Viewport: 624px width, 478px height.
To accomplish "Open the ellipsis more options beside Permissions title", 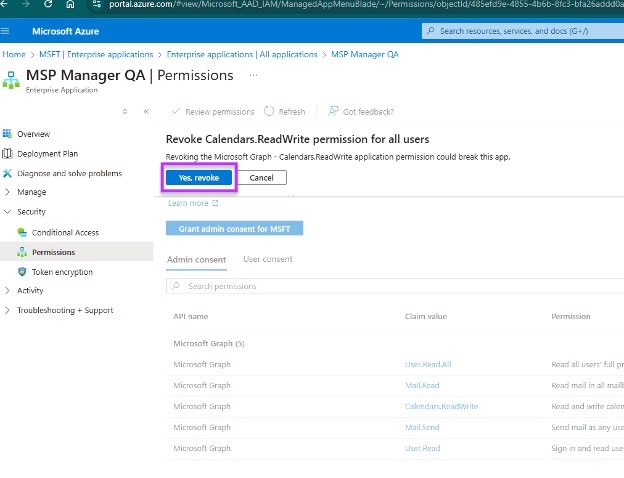I will (253, 75).
